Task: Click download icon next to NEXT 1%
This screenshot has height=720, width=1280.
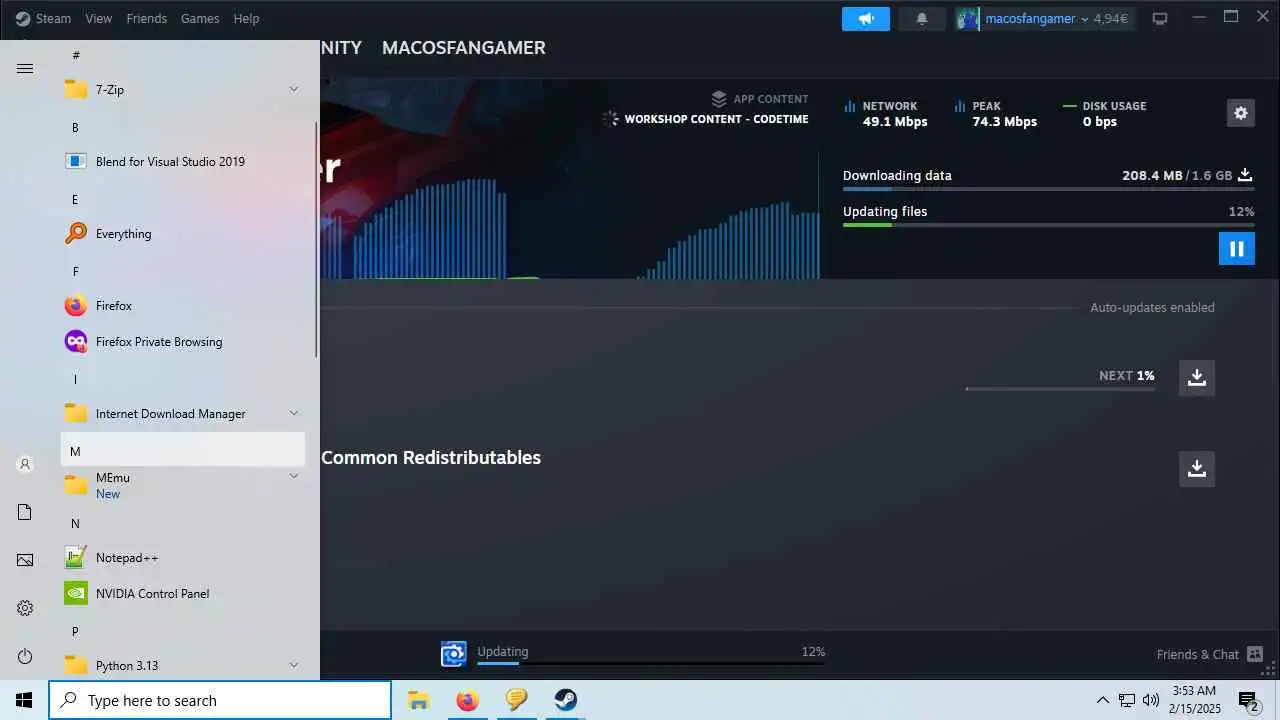Action: (x=1196, y=377)
